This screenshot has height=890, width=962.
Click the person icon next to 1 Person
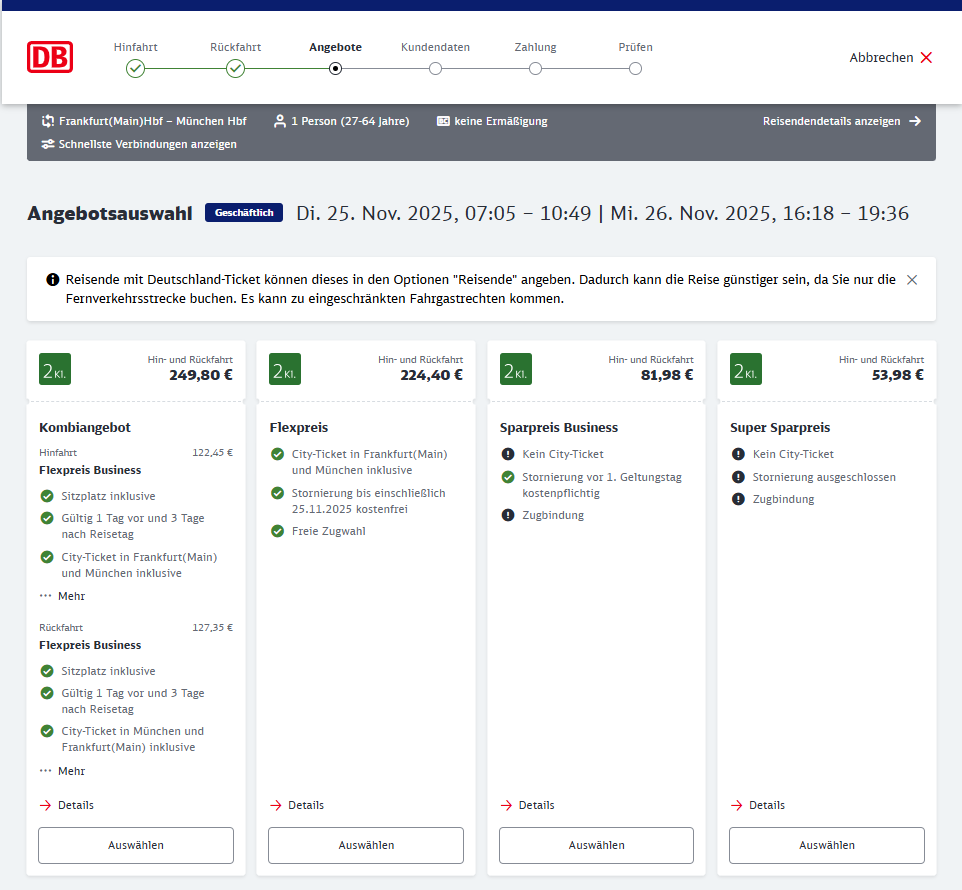click(280, 121)
